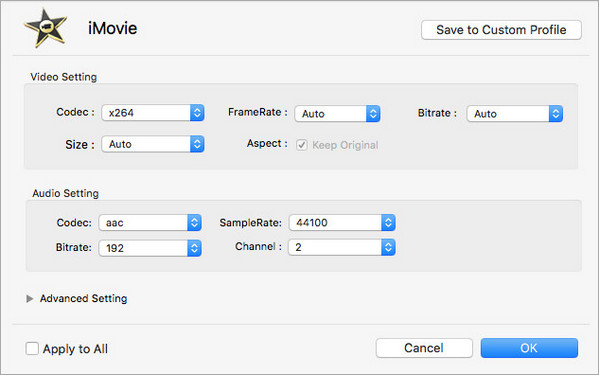Toggle Keep Original aspect checkbox
Image resolution: width=599 pixels, height=375 pixels.
point(302,145)
